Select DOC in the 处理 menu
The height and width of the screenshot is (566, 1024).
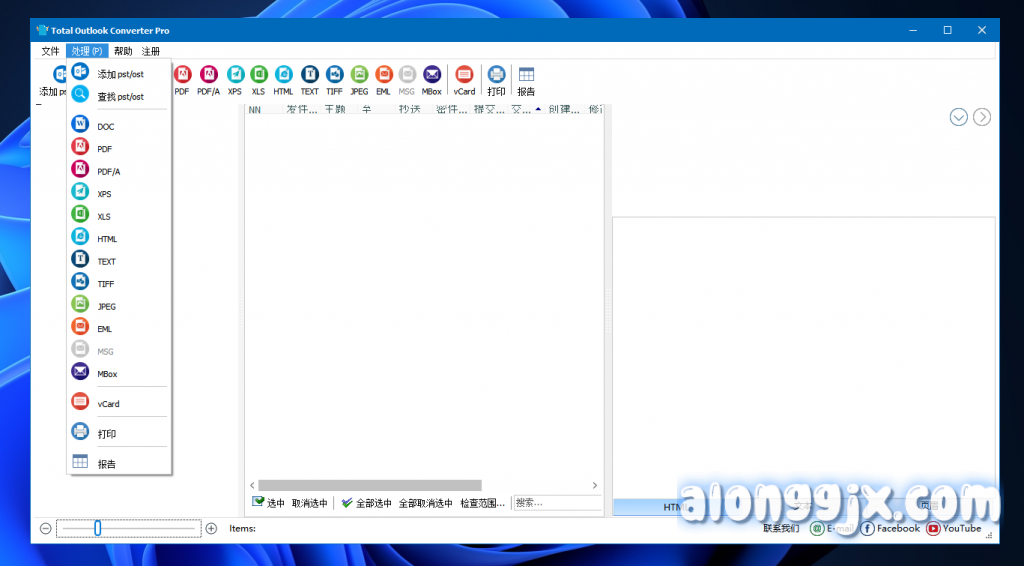[x=105, y=127]
